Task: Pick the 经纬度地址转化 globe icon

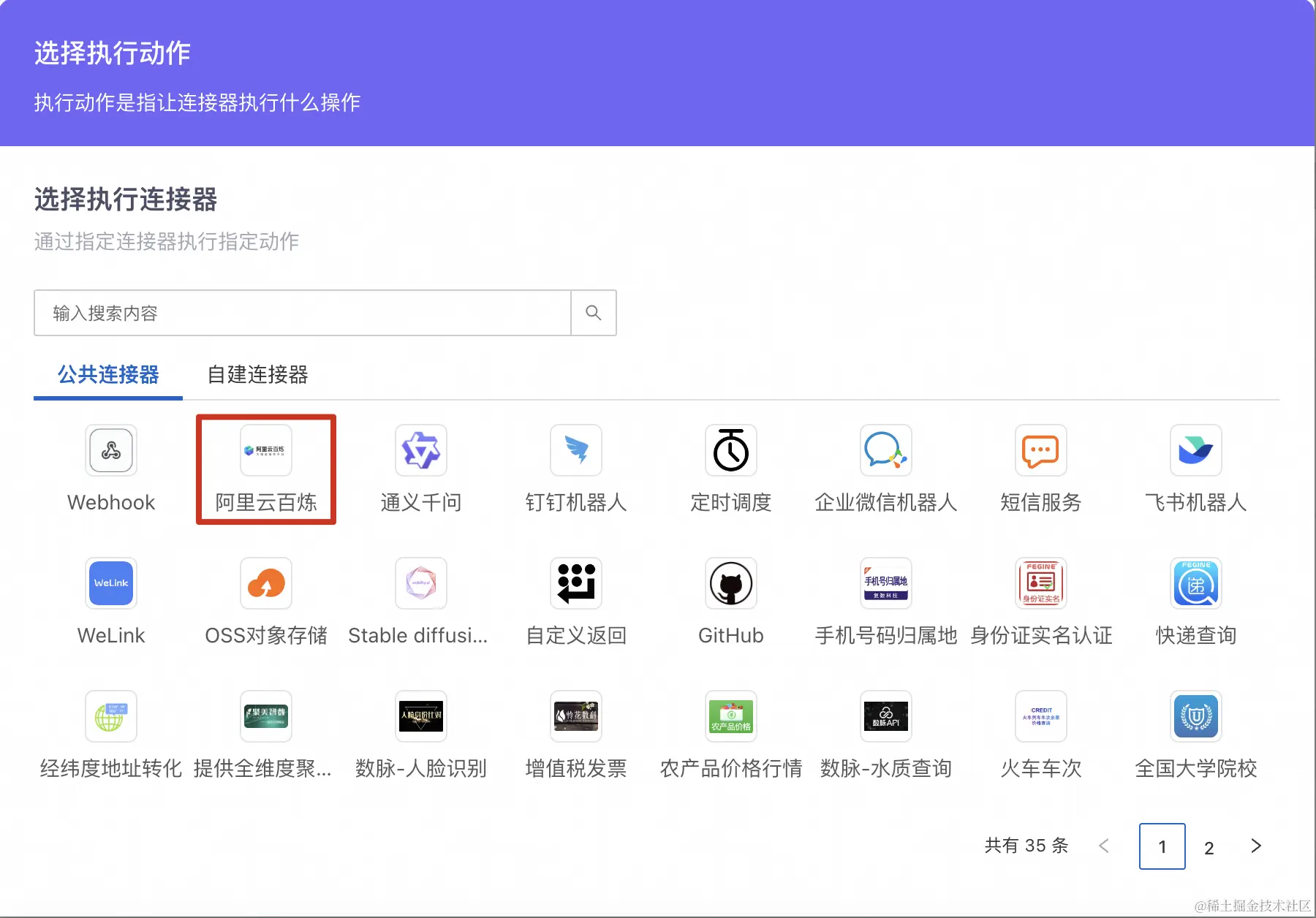Action: click(x=111, y=716)
